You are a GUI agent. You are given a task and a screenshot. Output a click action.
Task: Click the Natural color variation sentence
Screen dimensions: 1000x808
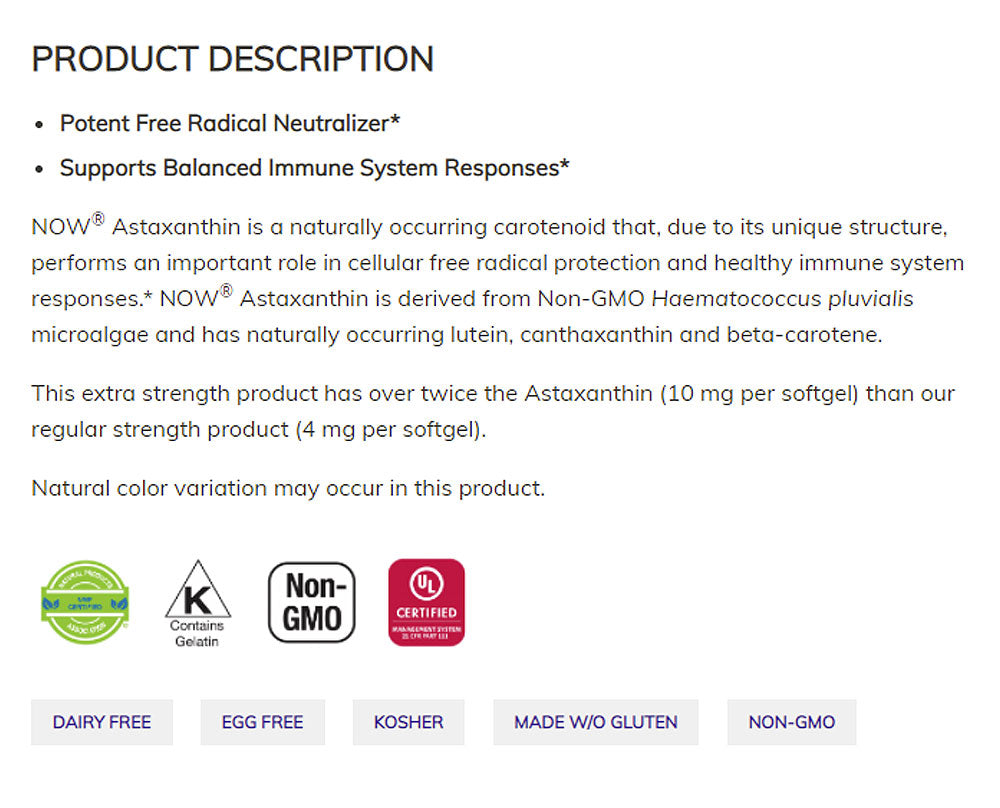[x=288, y=488]
